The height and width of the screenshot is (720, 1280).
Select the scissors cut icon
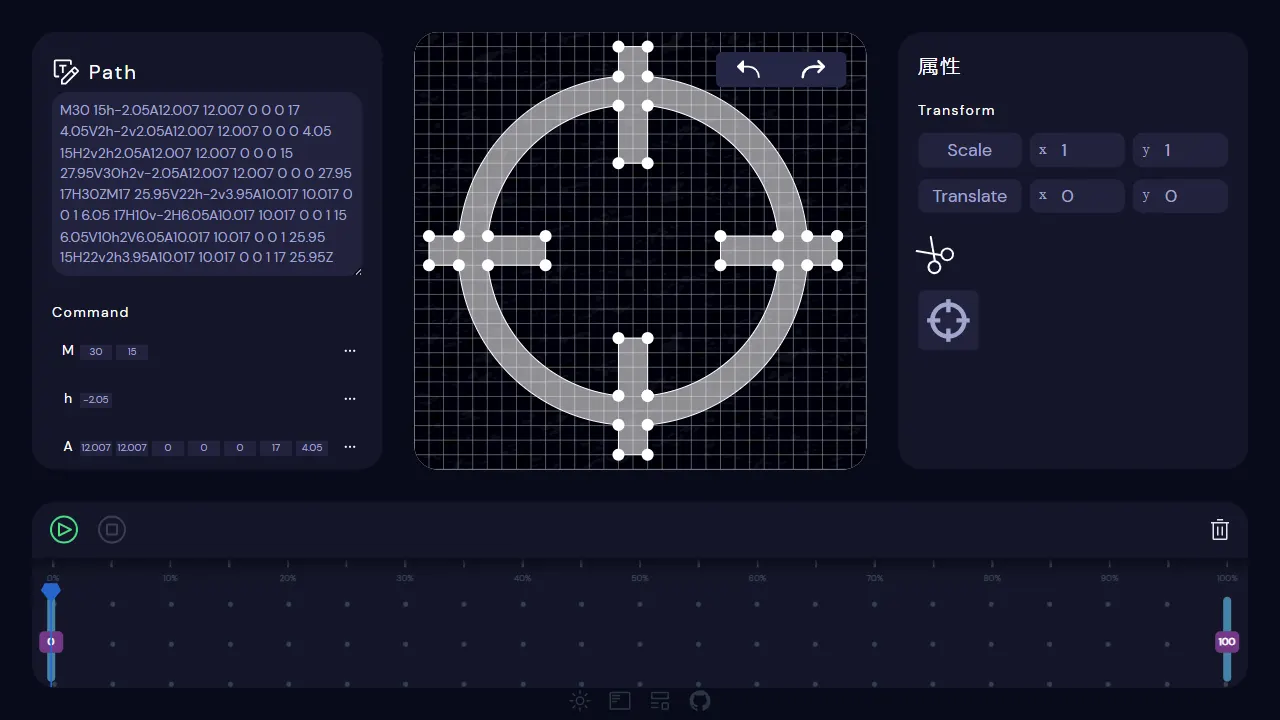click(x=935, y=255)
